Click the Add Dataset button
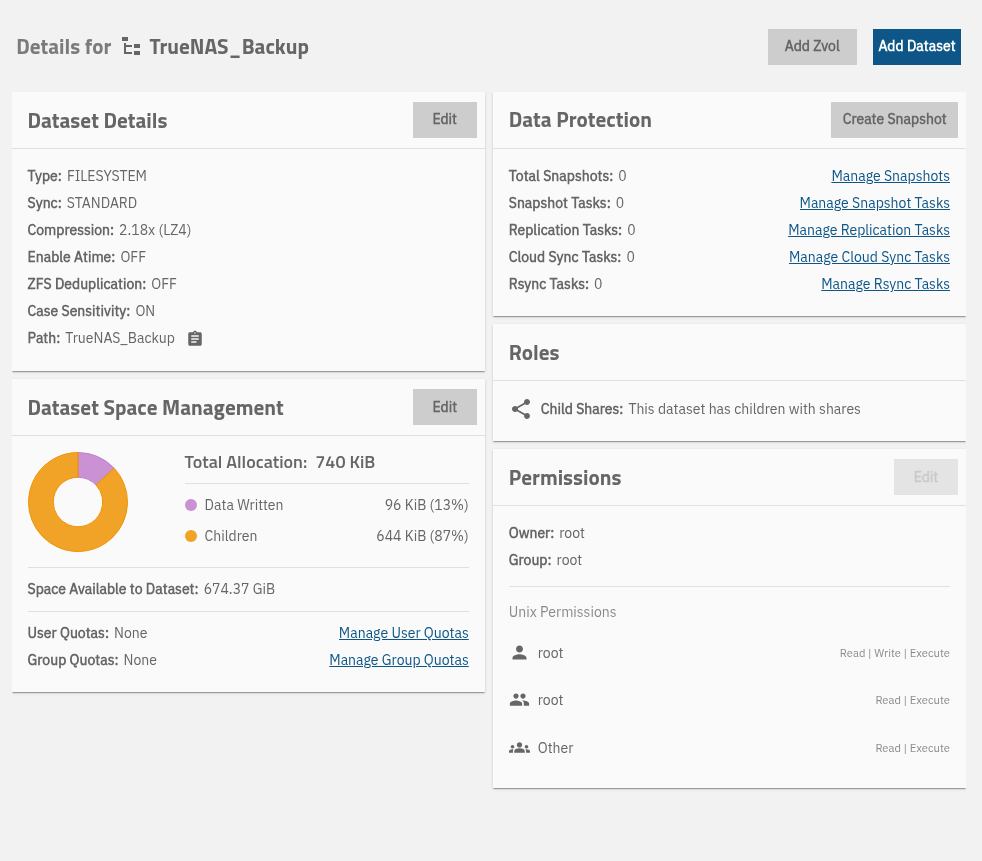The image size is (982, 861). [916, 46]
